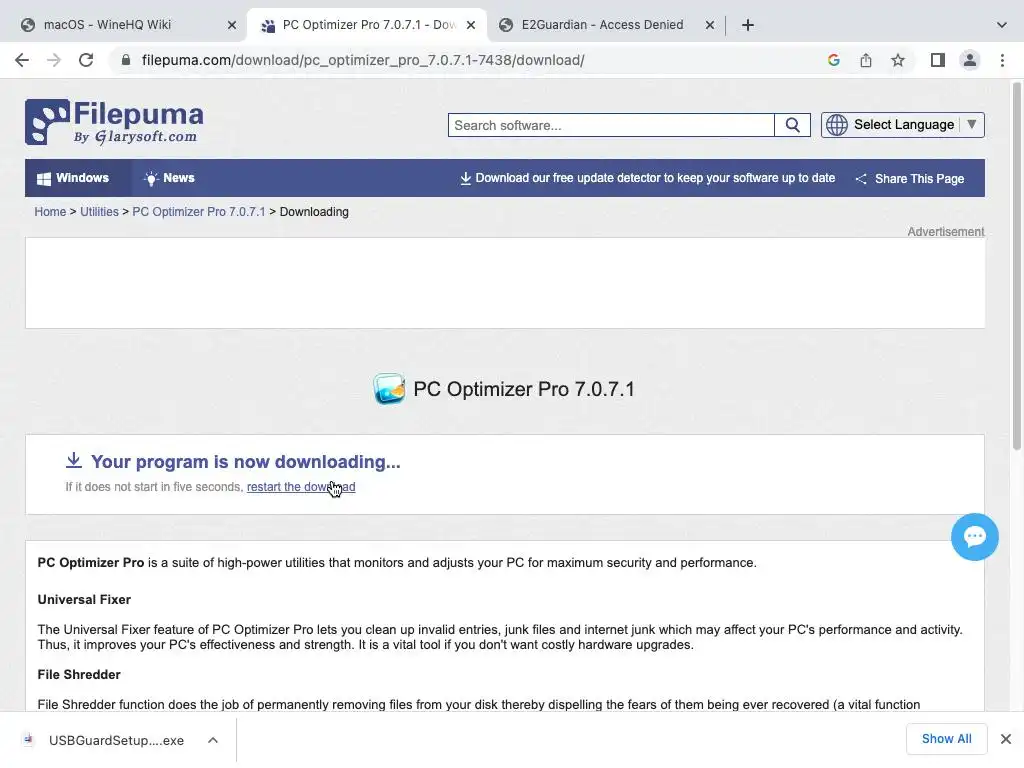
Task: Click Home in the breadcrumb
Action: pos(50,212)
